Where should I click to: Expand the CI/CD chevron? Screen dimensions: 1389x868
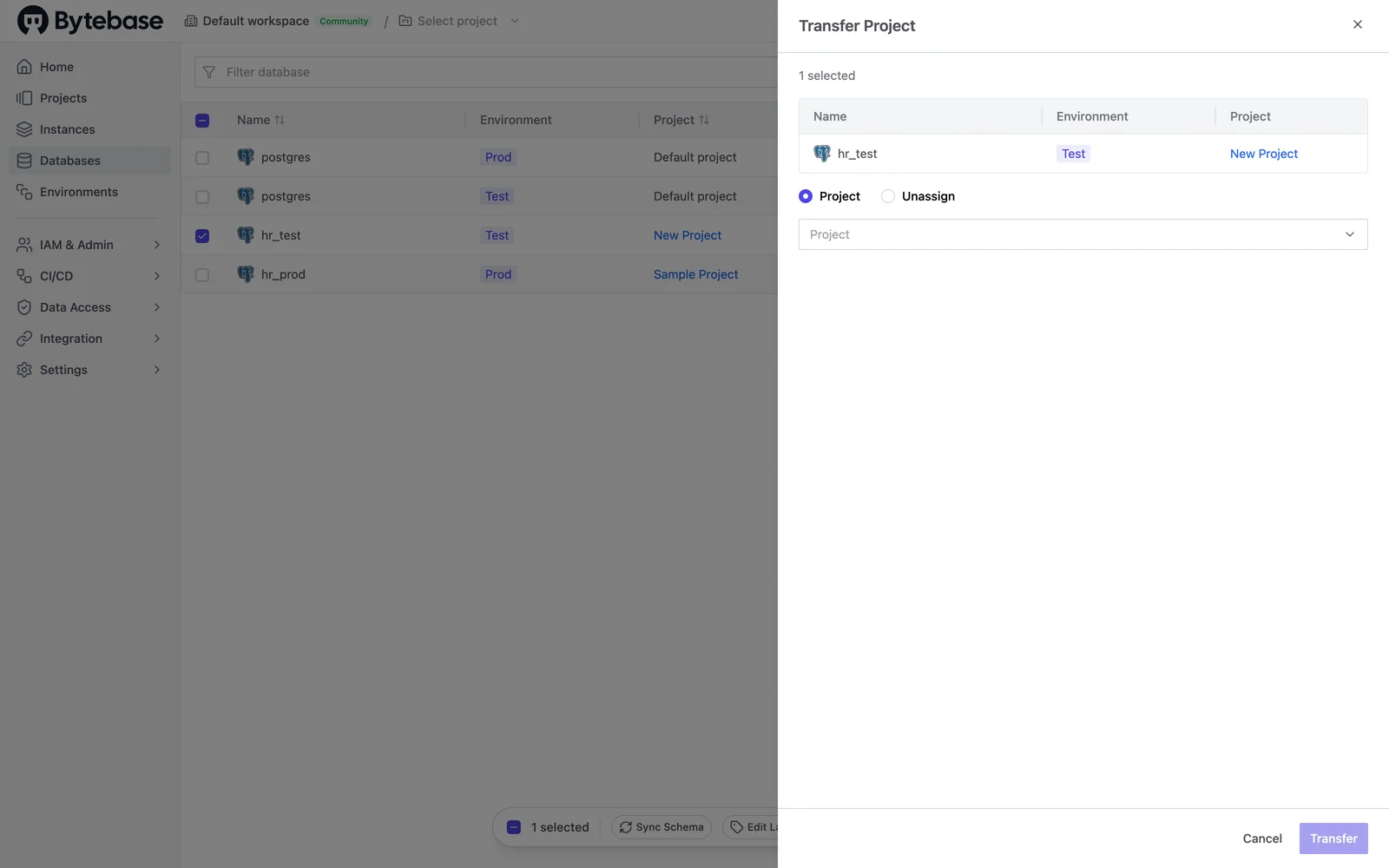(157, 276)
